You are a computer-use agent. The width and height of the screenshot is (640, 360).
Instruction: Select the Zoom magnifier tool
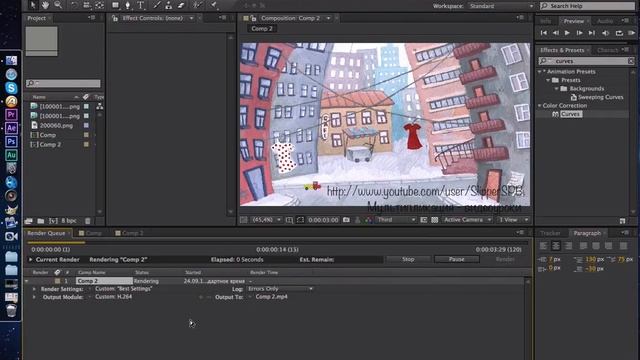58,5
